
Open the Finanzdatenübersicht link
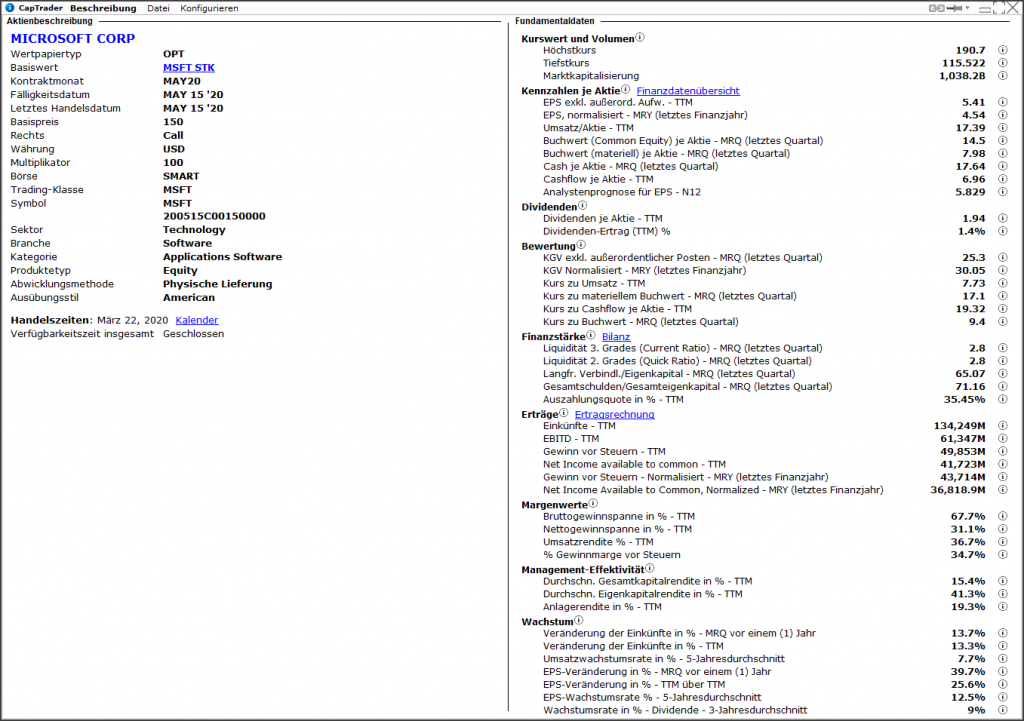click(x=688, y=91)
